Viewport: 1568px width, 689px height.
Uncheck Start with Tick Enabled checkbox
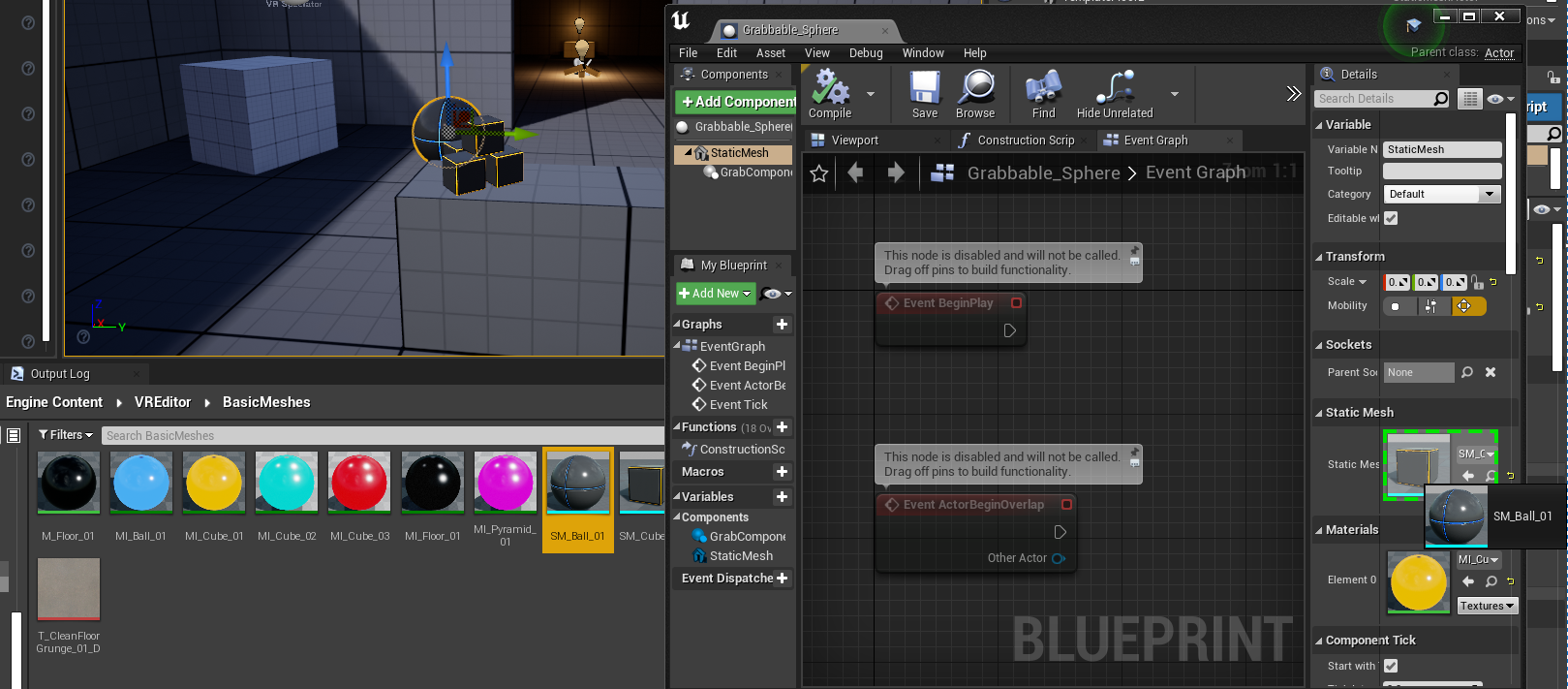1391,666
